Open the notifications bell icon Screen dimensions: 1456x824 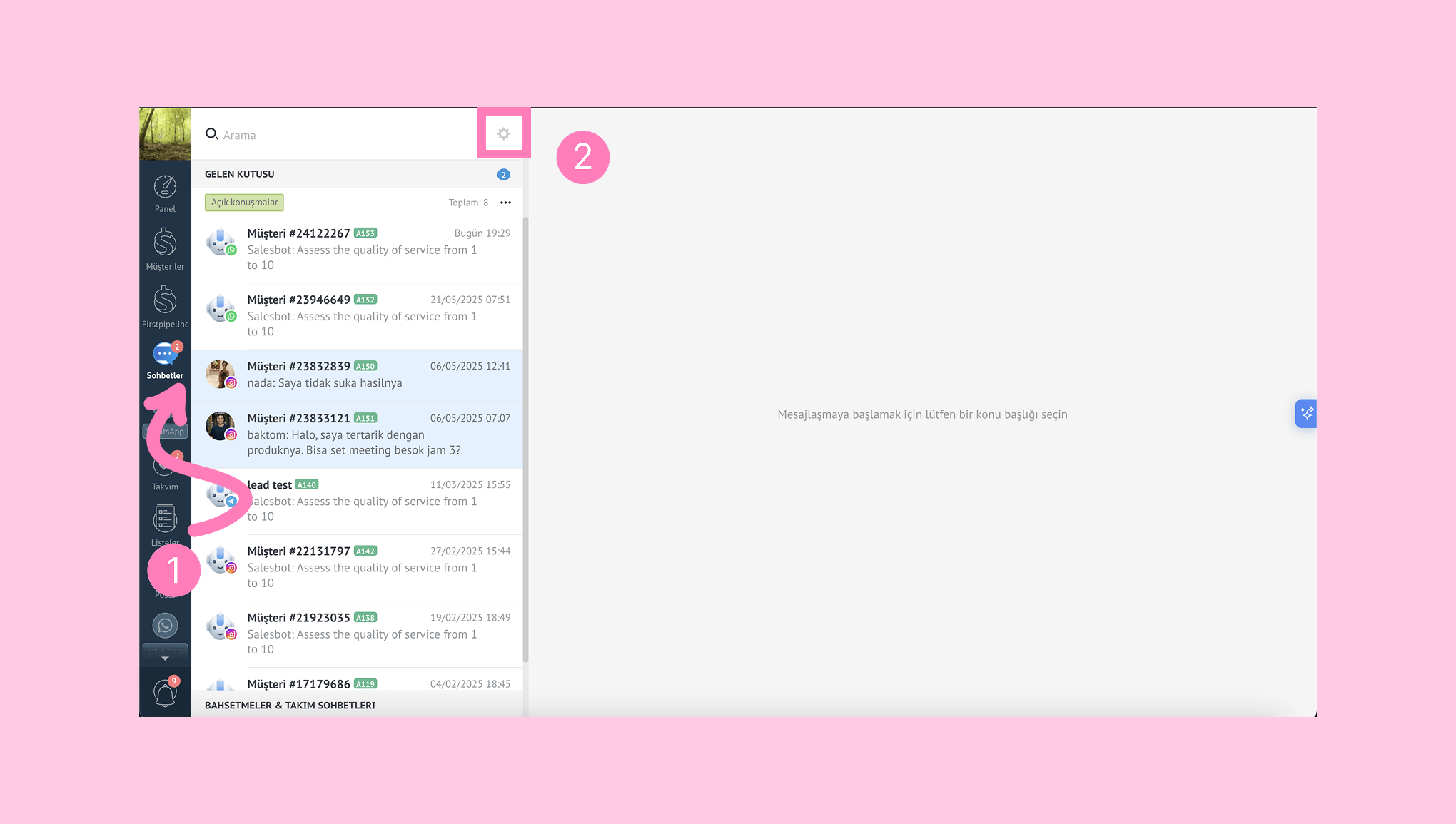pyautogui.click(x=165, y=693)
